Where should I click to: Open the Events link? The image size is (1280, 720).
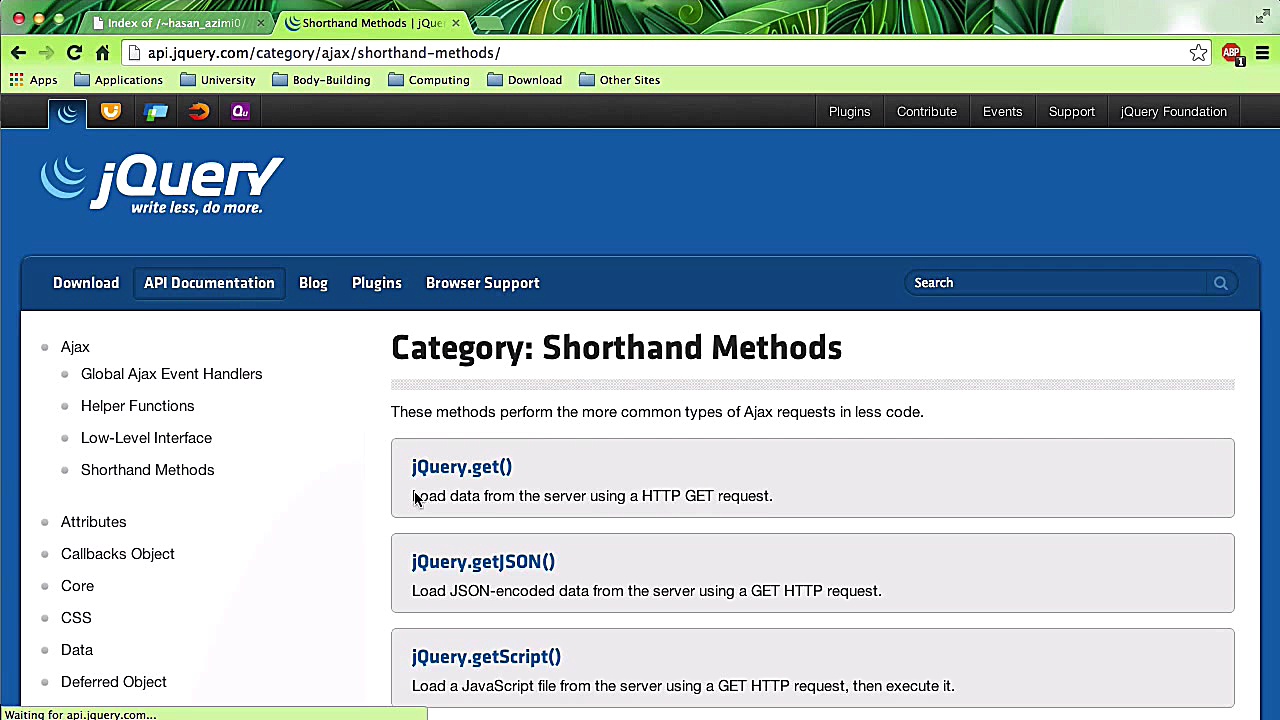pyautogui.click(x=1003, y=112)
